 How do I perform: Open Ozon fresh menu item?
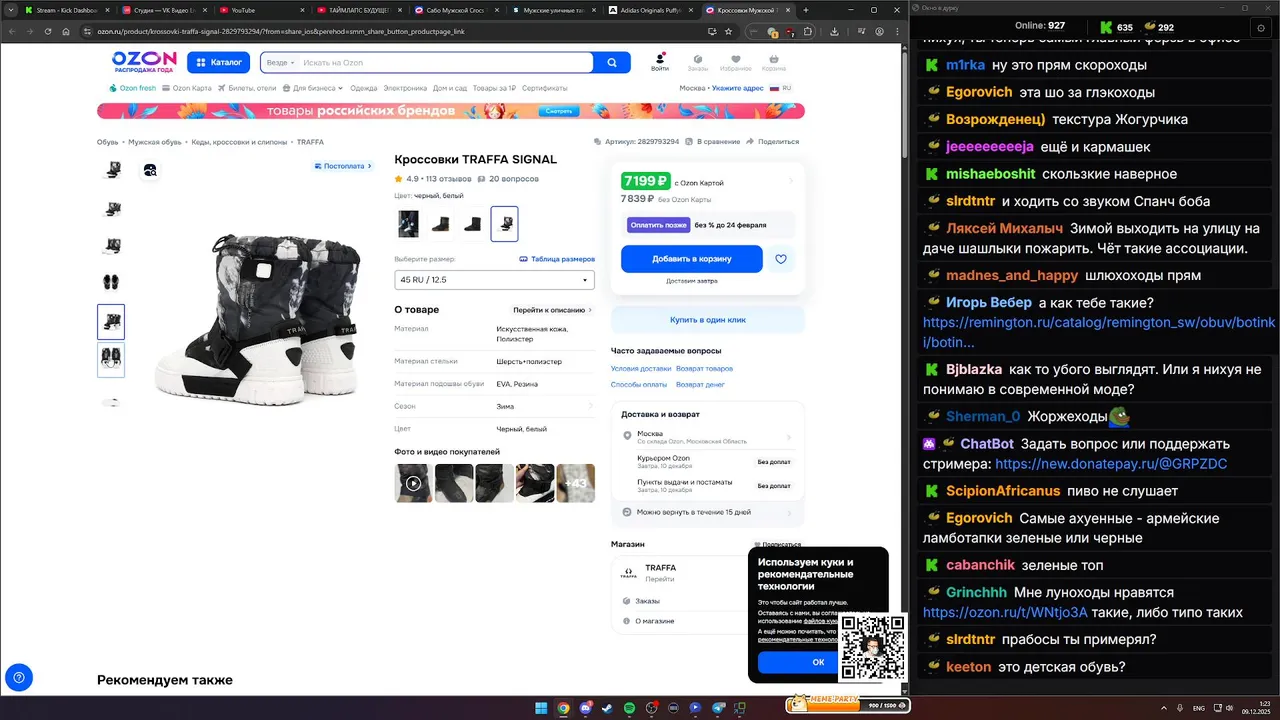pyautogui.click(x=132, y=88)
